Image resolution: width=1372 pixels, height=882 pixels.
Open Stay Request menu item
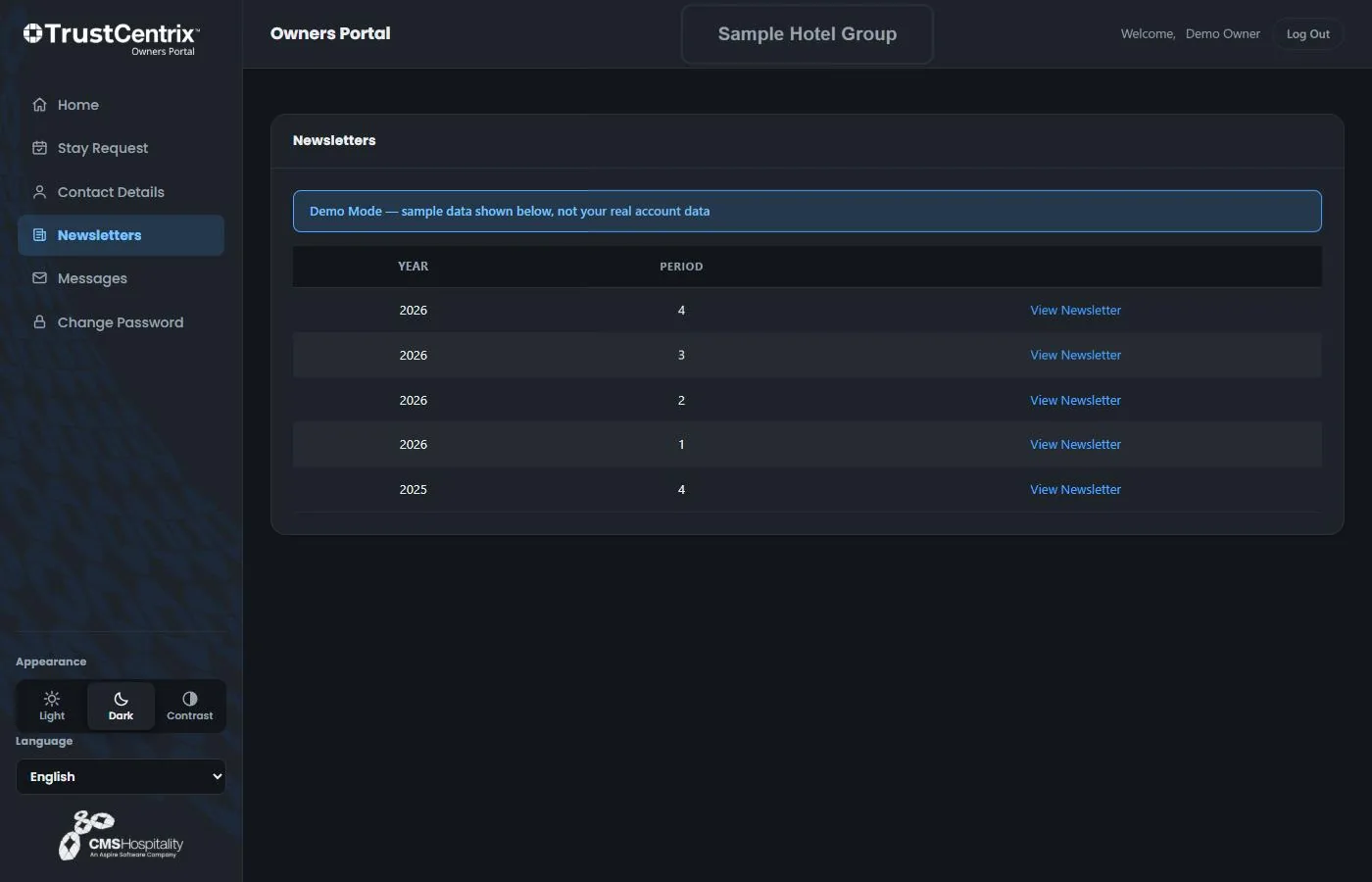121,148
